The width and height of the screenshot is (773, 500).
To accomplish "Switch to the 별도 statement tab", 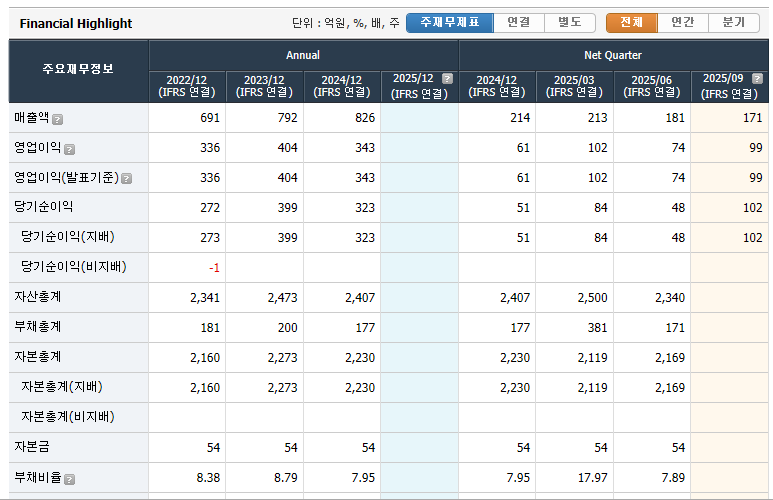I will point(570,22).
